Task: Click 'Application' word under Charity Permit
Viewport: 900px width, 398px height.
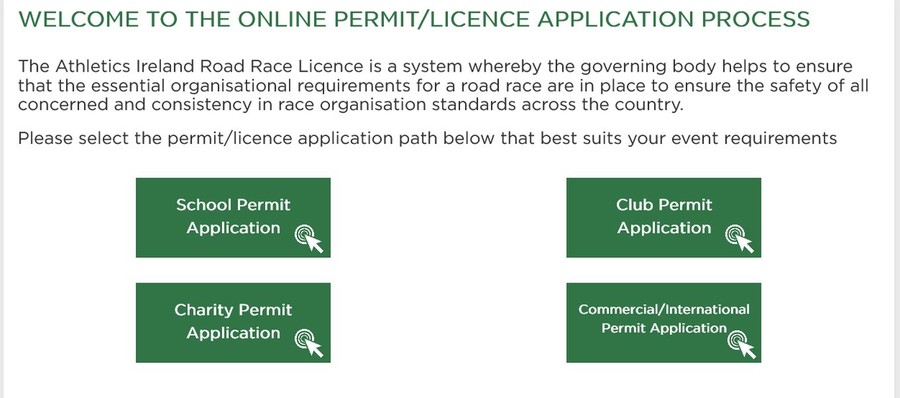Action: coord(233,333)
